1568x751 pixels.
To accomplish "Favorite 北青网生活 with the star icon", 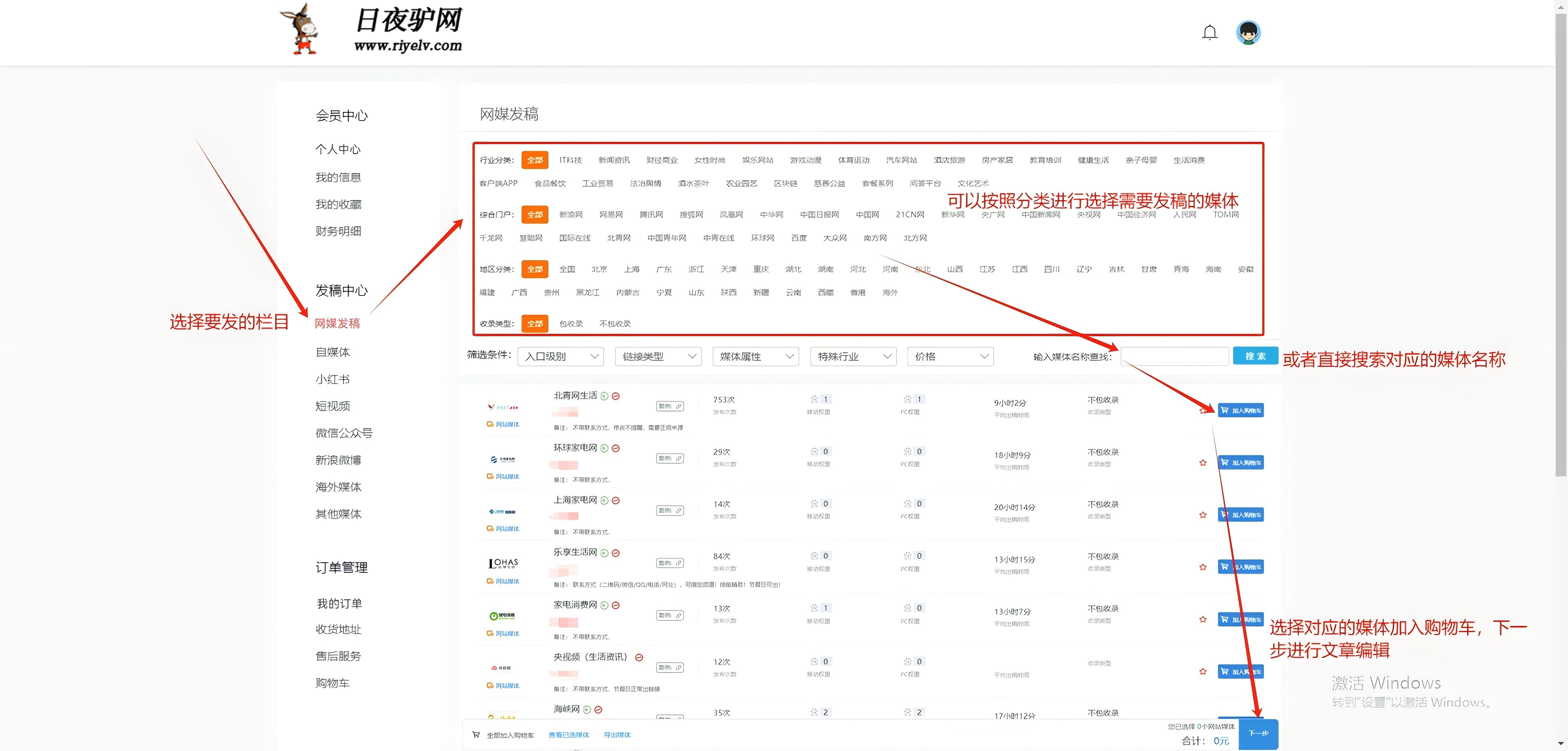I will tap(1203, 411).
